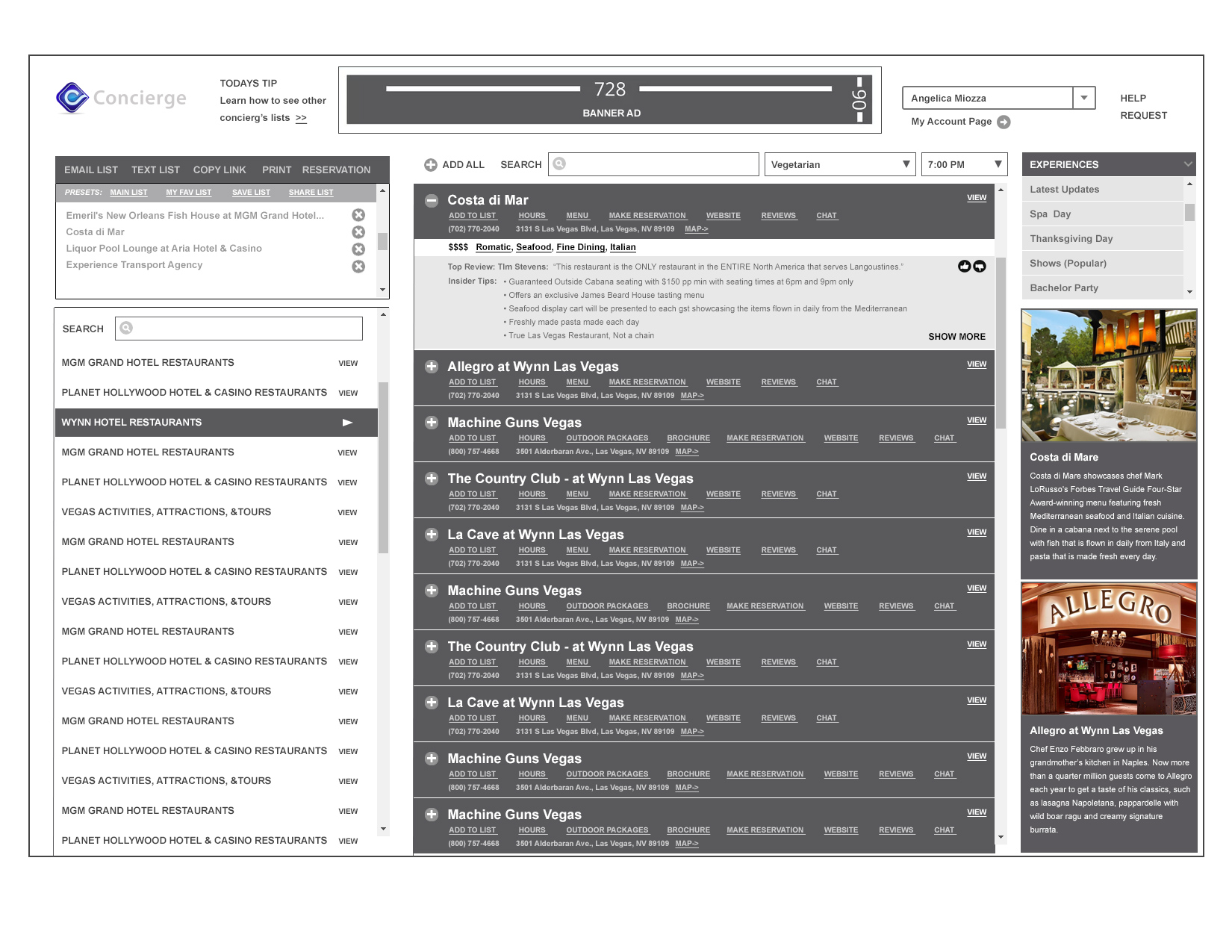Click the Experiences list scrollbar thumb
This screenshot has height=952, width=1232.
[x=1189, y=213]
